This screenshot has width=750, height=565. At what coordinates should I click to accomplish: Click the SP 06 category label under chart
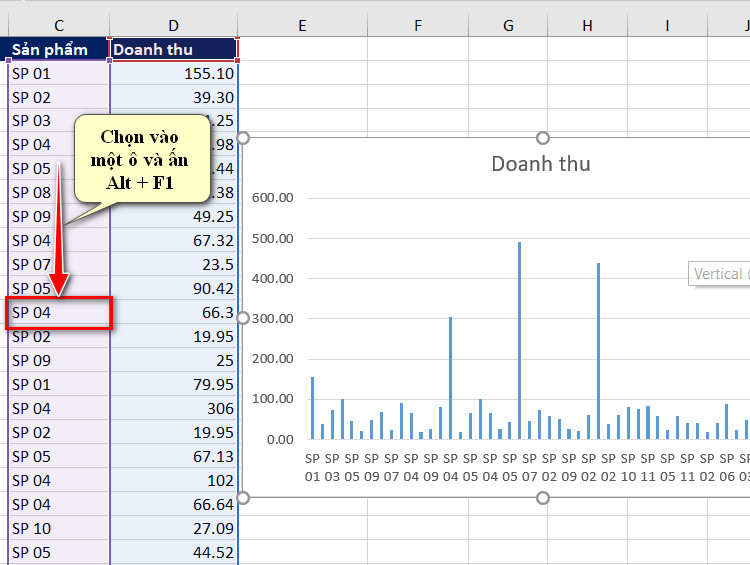pyautogui.click(x=727, y=467)
